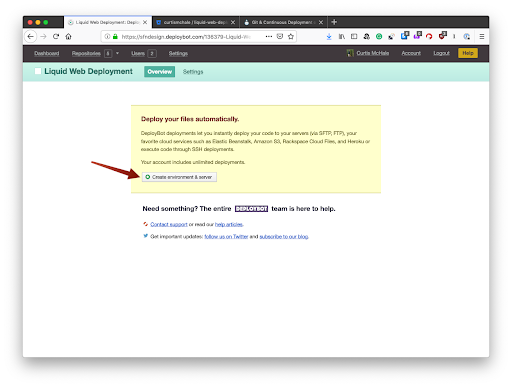Click the Logout link in header

pyautogui.click(x=441, y=53)
